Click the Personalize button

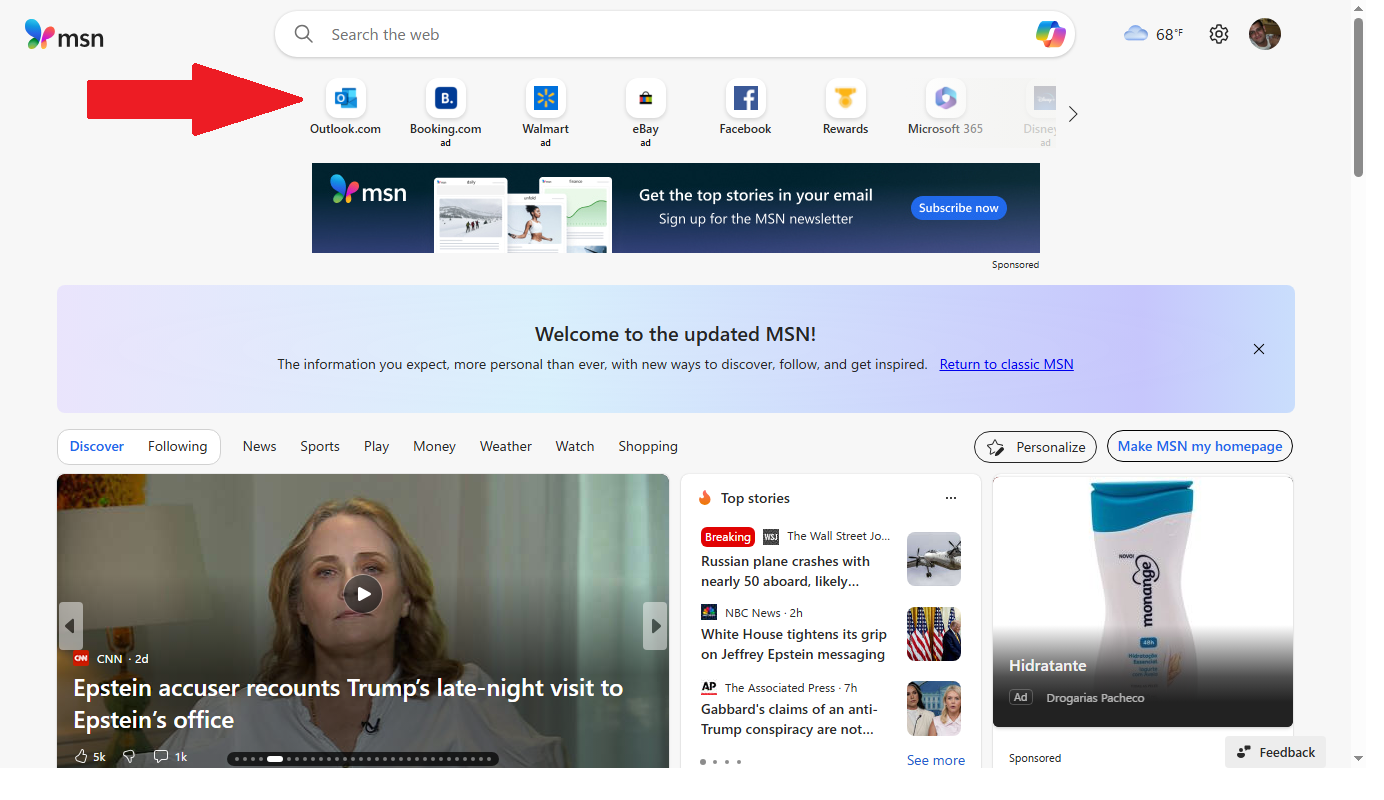coord(1036,447)
